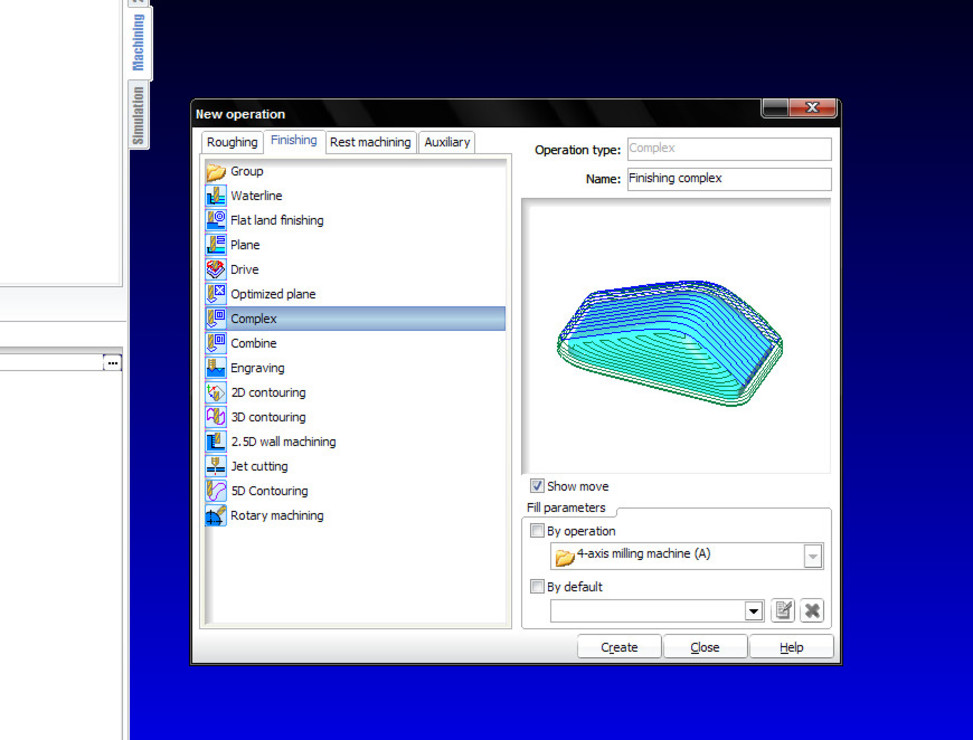
Task: Click the Operation type field
Action: (x=729, y=149)
